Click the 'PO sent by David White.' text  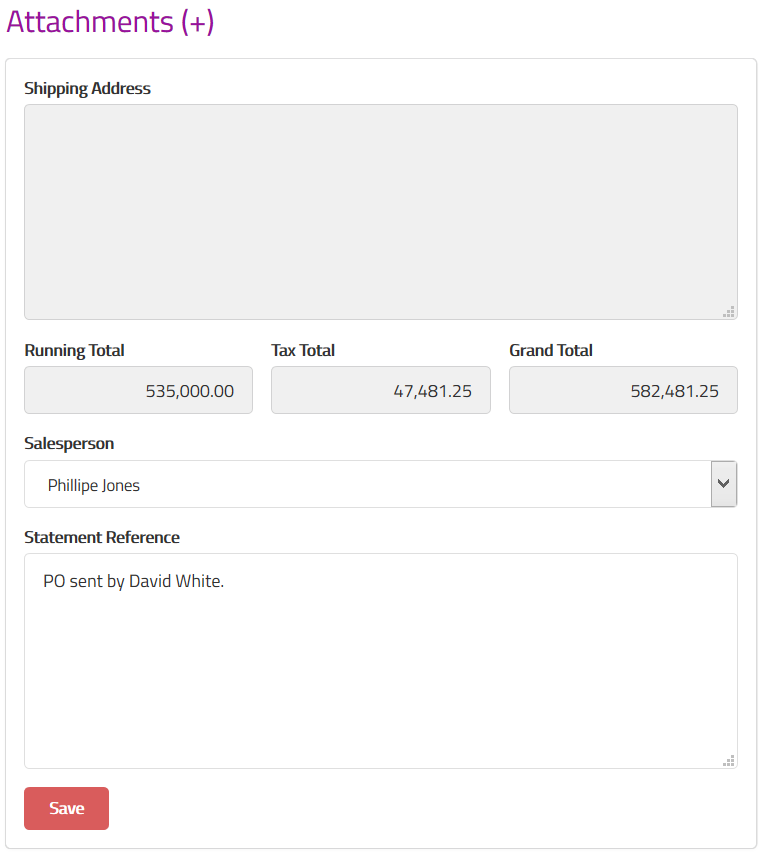[134, 581]
